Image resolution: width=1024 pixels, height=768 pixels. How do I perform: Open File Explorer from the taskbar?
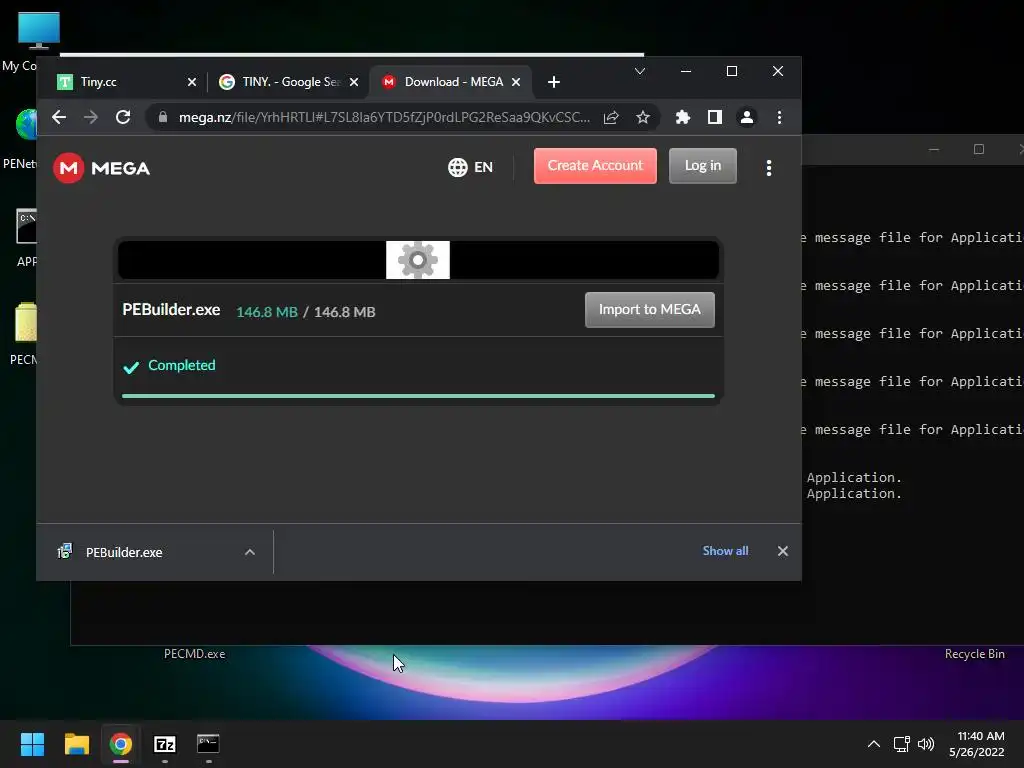click(x=76, y=744)
